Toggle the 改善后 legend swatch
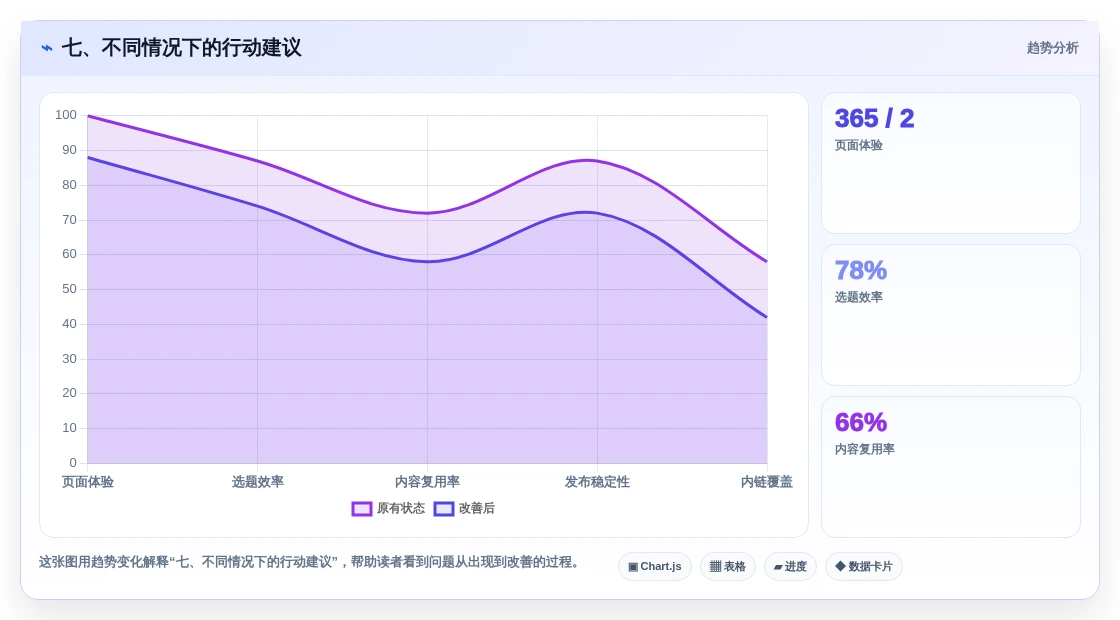The width and height of the screenshot is (1120, 620). point(444,509)
